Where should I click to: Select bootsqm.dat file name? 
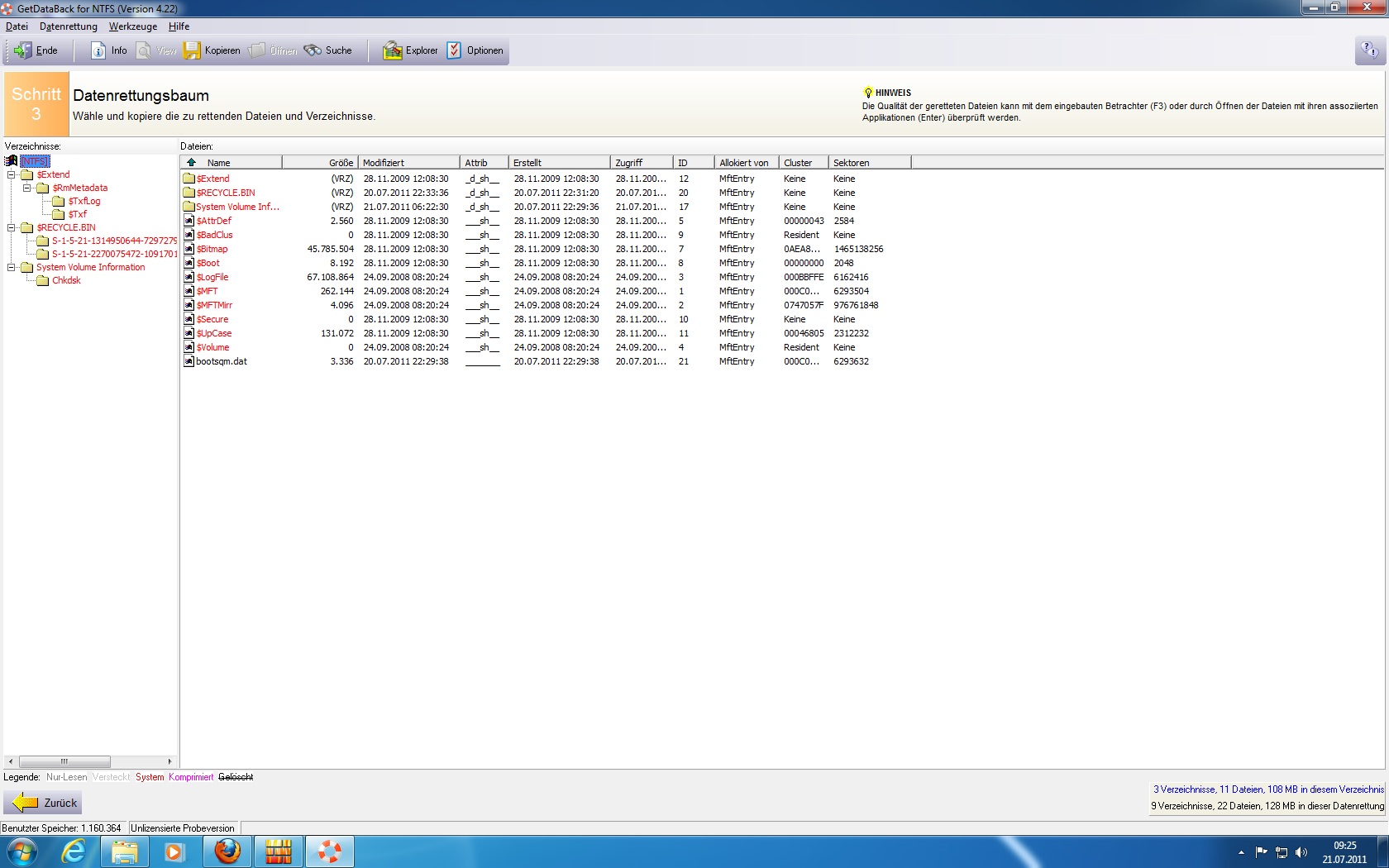222,361
